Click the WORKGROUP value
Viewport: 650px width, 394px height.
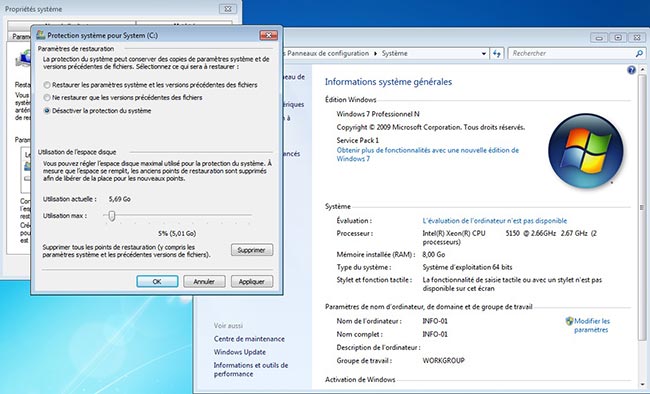click(x=443, y=360)
